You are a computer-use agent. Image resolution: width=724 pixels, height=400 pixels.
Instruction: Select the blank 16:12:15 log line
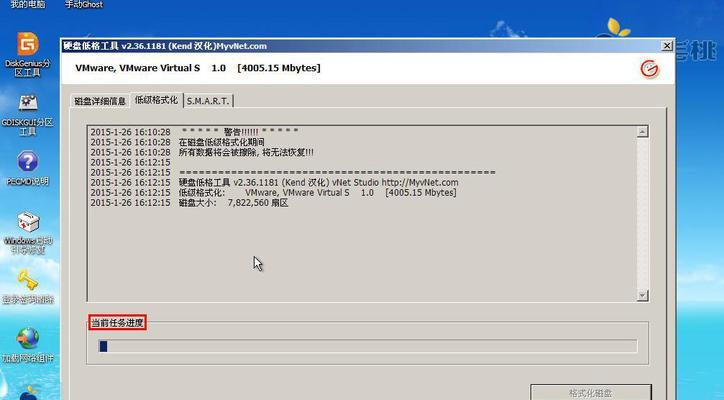point(131,163)
